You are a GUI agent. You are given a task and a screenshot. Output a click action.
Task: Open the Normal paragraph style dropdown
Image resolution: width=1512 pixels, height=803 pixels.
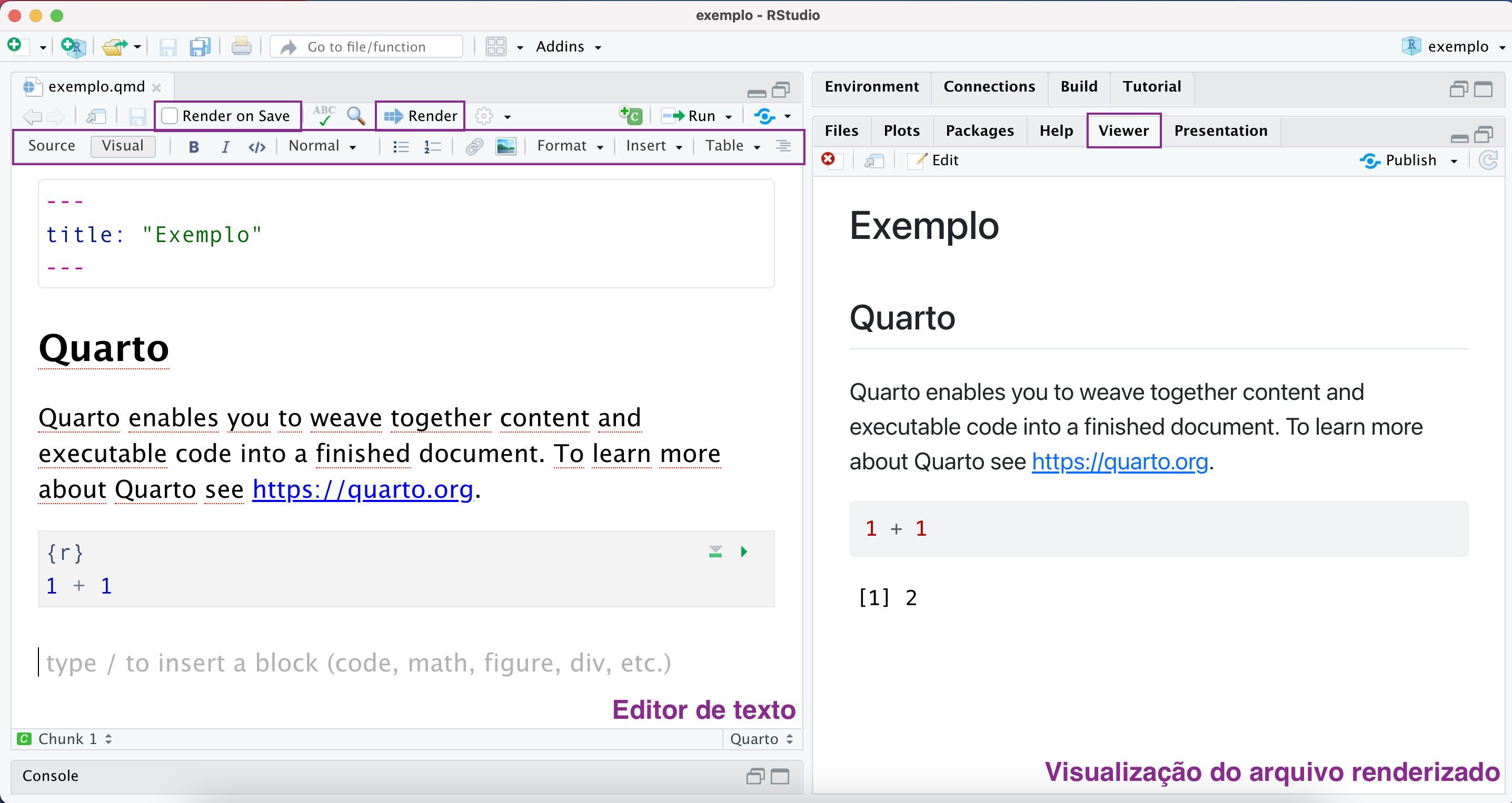coord(322,145)
